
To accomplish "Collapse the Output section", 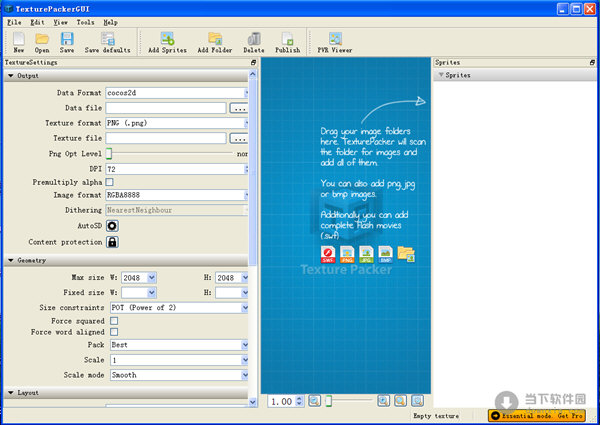I will point(11,76).
